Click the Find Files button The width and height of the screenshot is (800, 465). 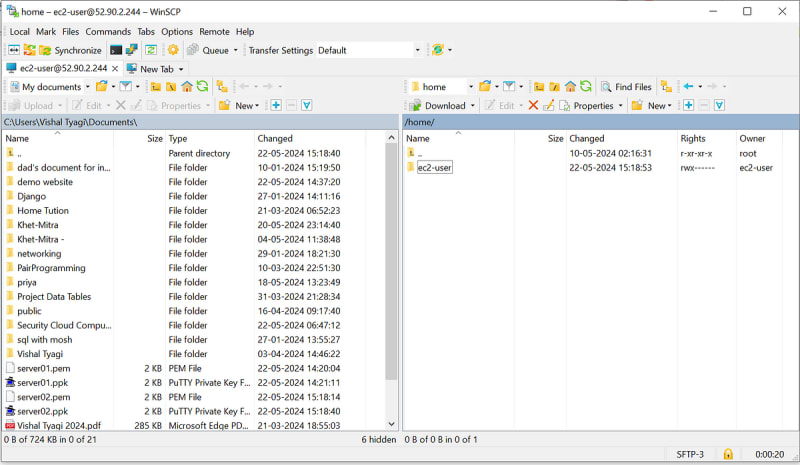tap(628, 87)
